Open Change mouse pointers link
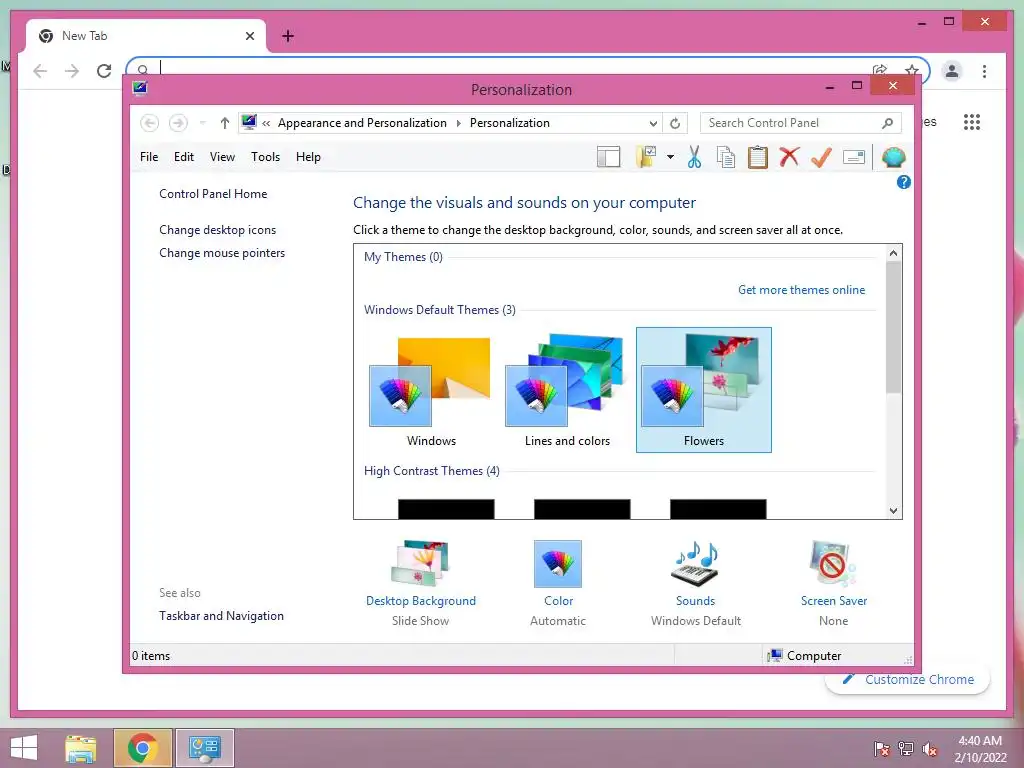The height and width of the screenshot is (768, 1024). pyautogui.click(x=222, y=253)
